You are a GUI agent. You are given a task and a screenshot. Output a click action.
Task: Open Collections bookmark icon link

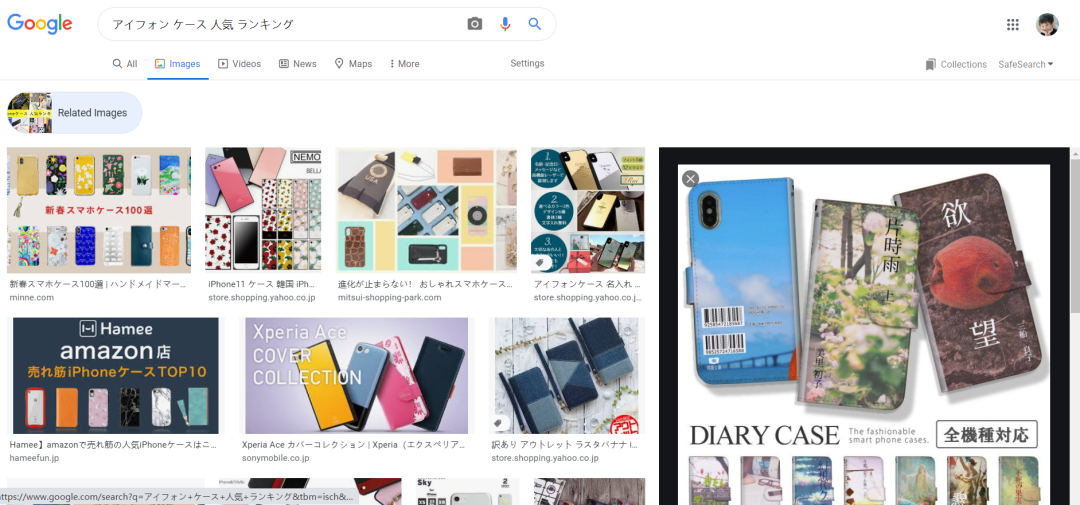coord(956,64)
